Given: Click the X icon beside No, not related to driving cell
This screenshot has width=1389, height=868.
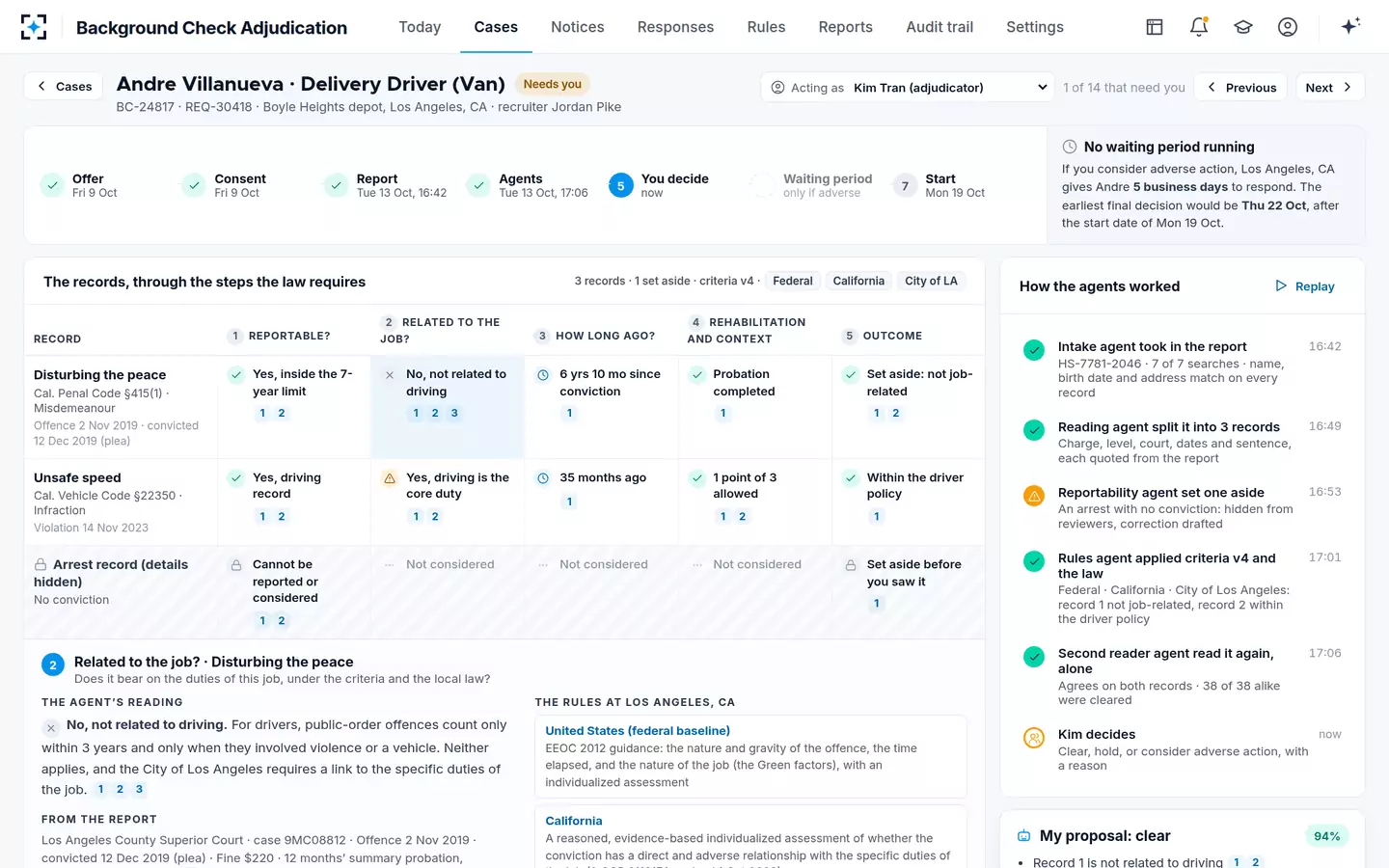Looking at the screenshot, I should 390,375.
